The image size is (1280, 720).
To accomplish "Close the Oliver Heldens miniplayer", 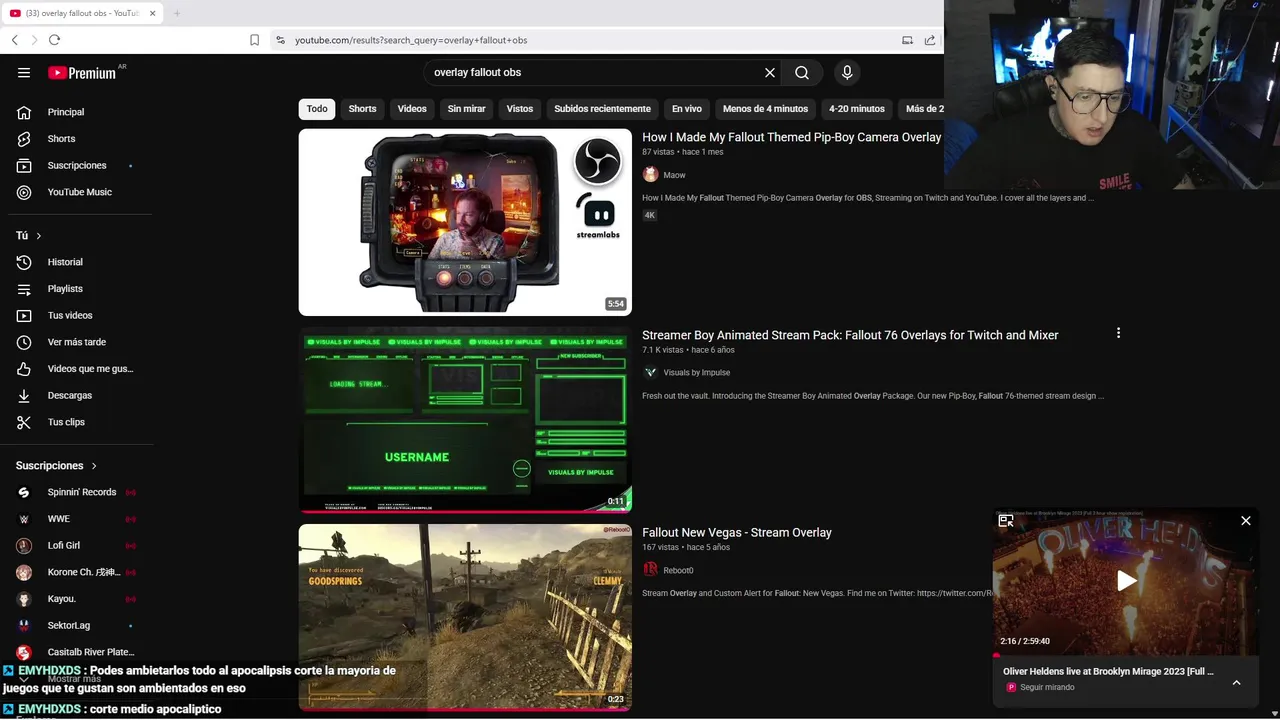I will (1246, 520).
